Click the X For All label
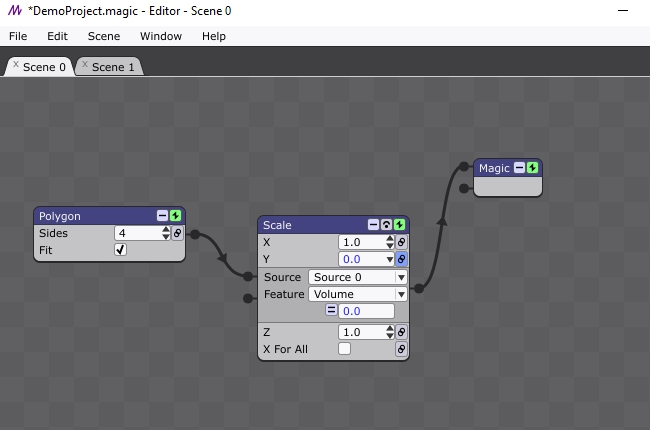Image resolution: width=650 pixels, height=430 pixels. pyautogui.click(x=285, y=349)
